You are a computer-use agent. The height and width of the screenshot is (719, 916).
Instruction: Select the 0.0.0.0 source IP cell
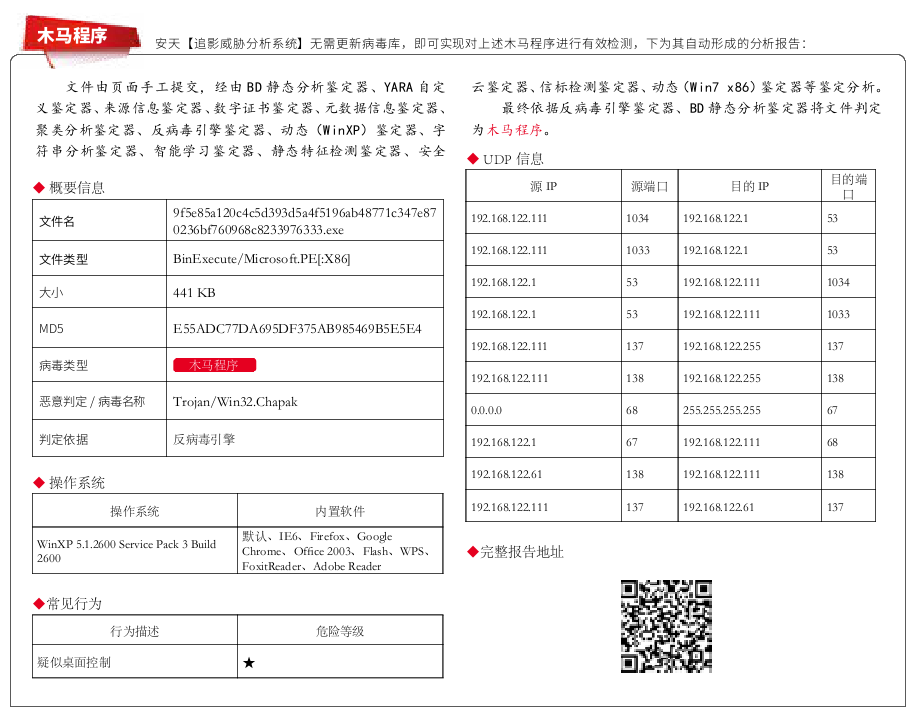486,411
